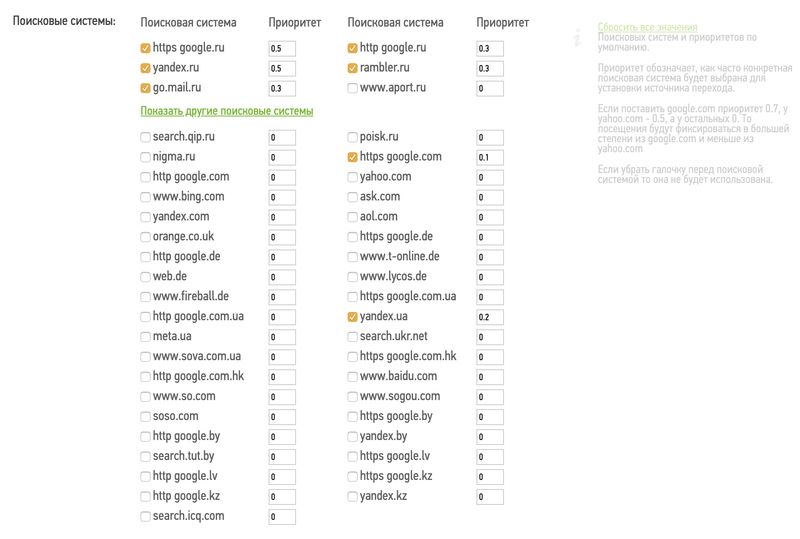Click the priority field for yandex.ru
This screenshot has height=539, width=800.
[x=282, y=68]
